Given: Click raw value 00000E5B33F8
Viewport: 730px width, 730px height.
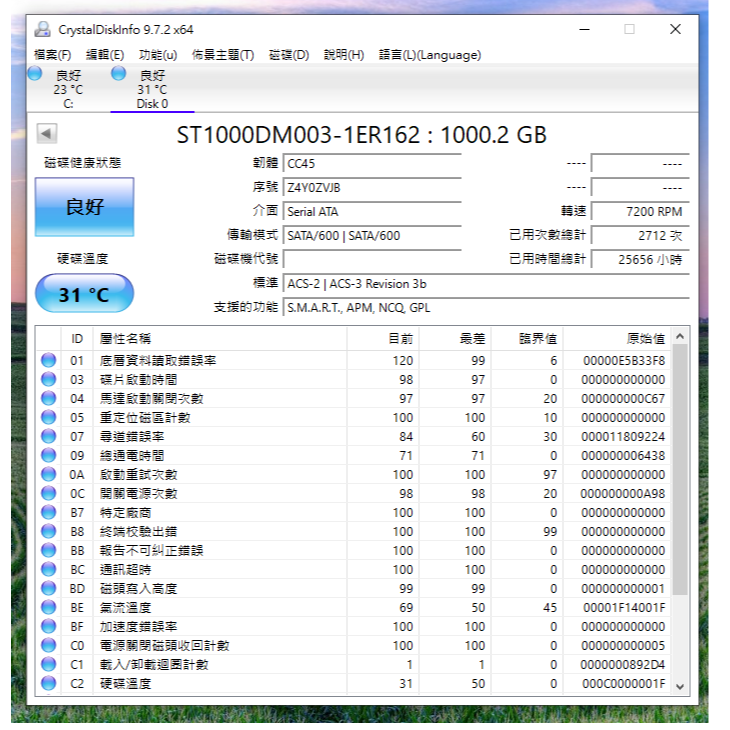Looking at the screenshot, I should coord(624,361).
